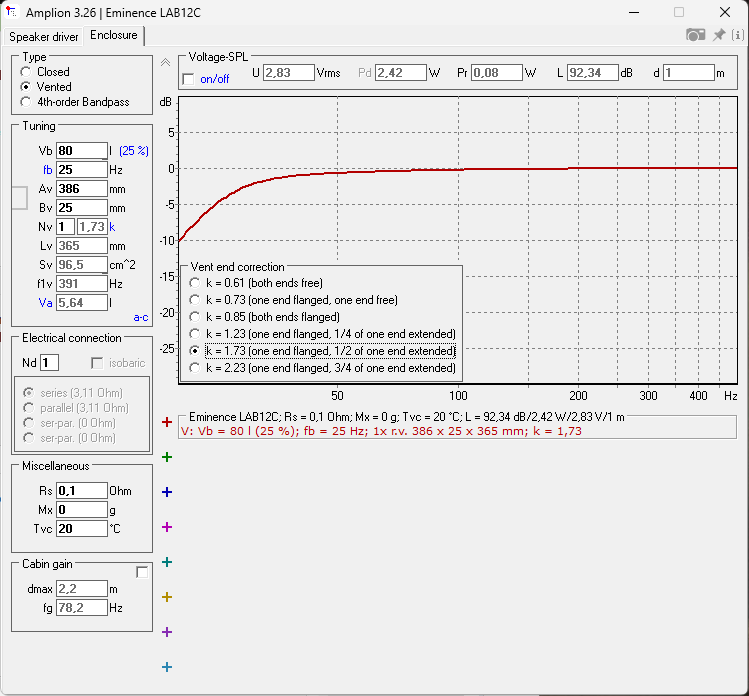Select the 4th-order Bandpass type

click(x=75, y=102)
